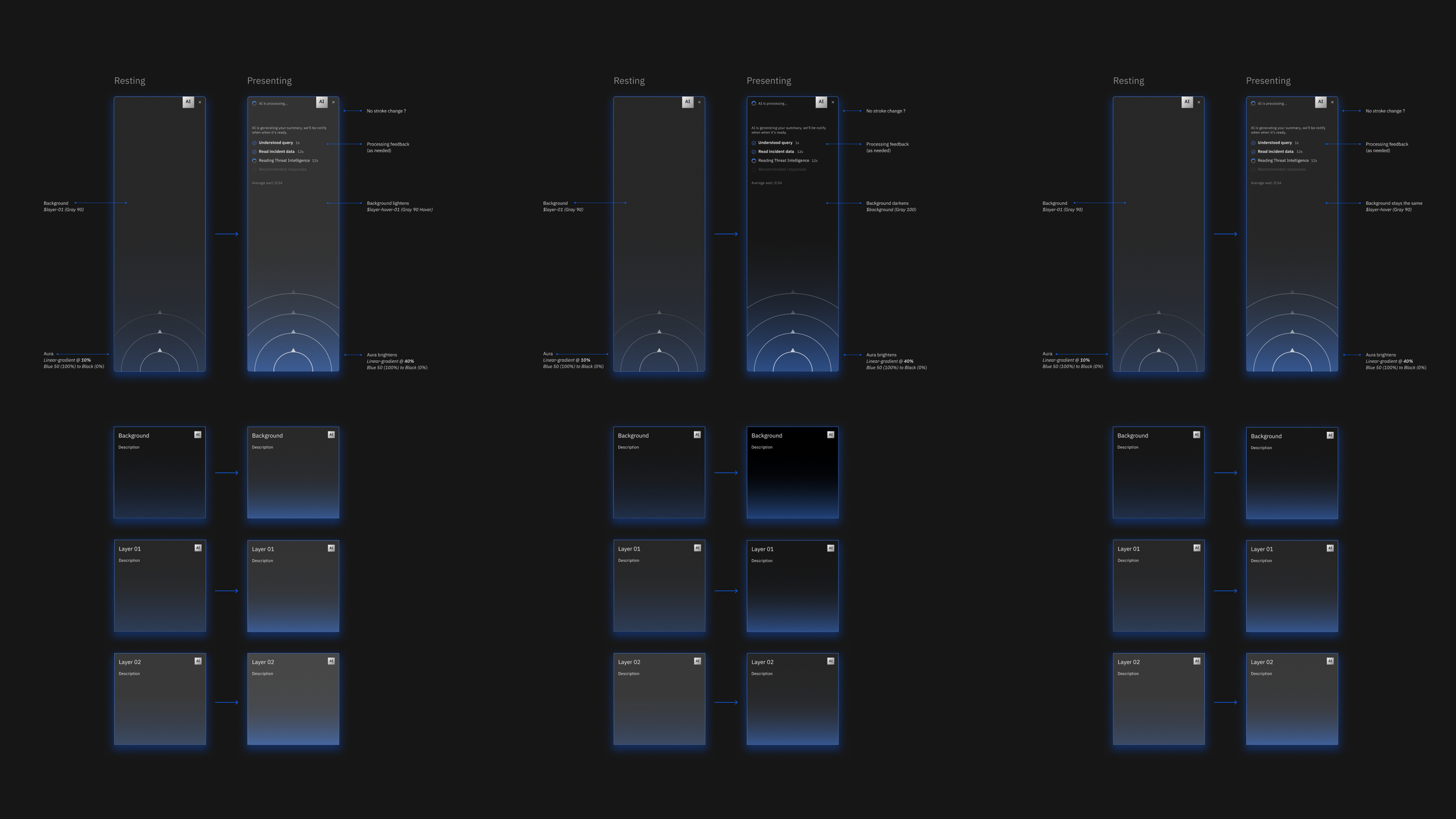Image resolution: width=1456 pixels, height=819 pixels.
Task: Click "Reading Threat Intelligence" label, "Background darkens" panel
Action: [783, 161]
